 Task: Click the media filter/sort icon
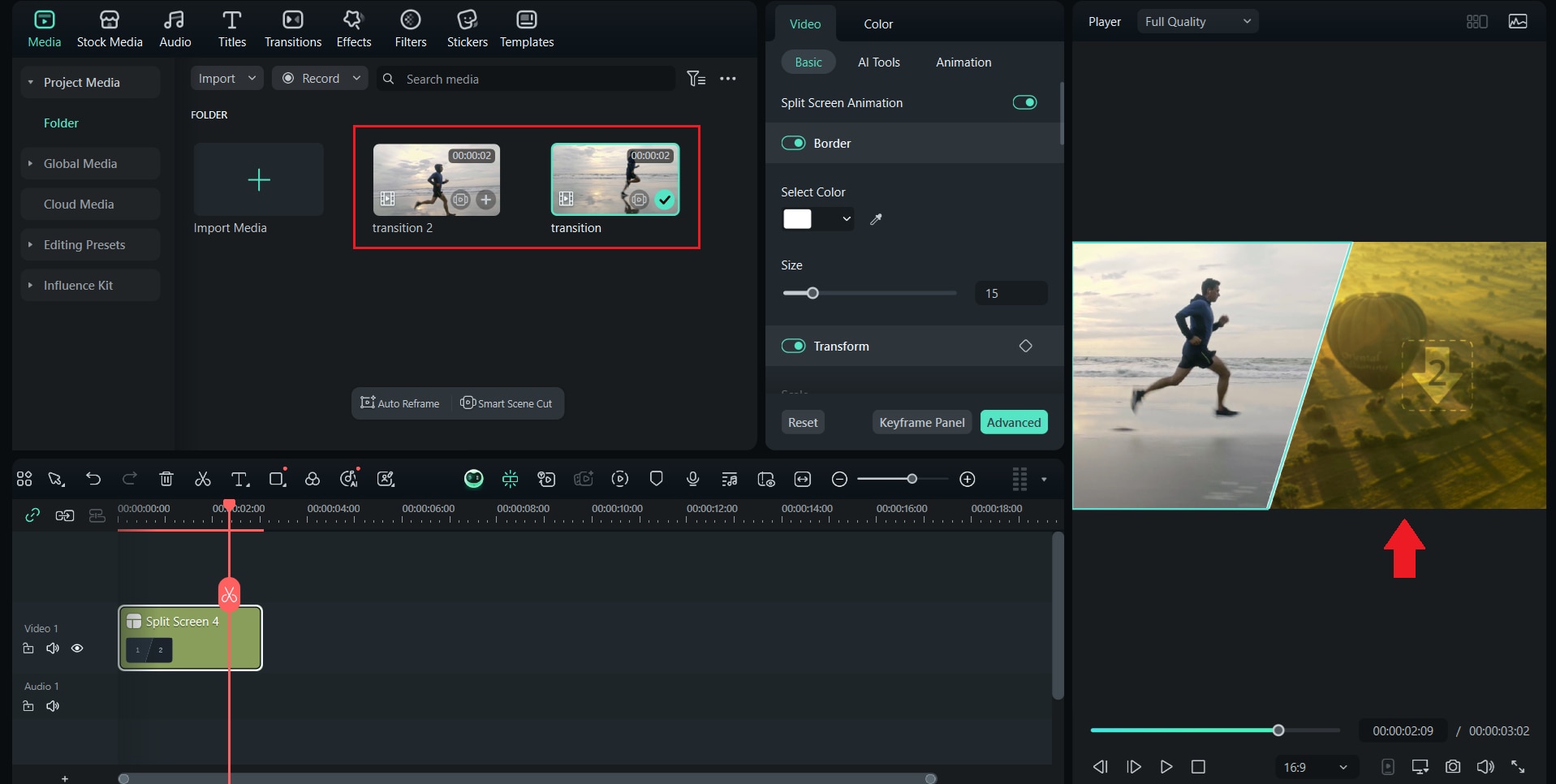click(x=696, y=79)
